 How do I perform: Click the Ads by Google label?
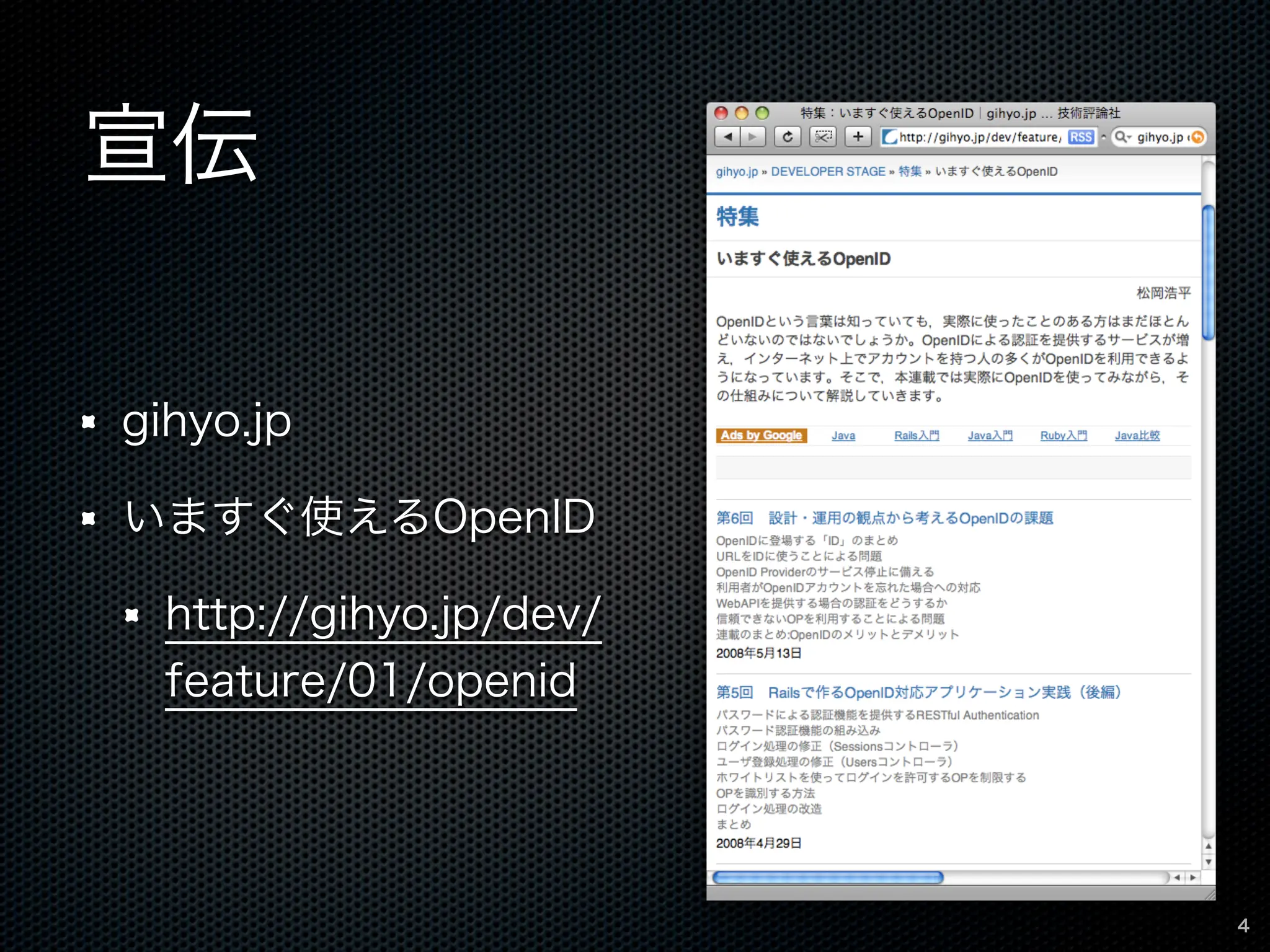pos(762,436)
